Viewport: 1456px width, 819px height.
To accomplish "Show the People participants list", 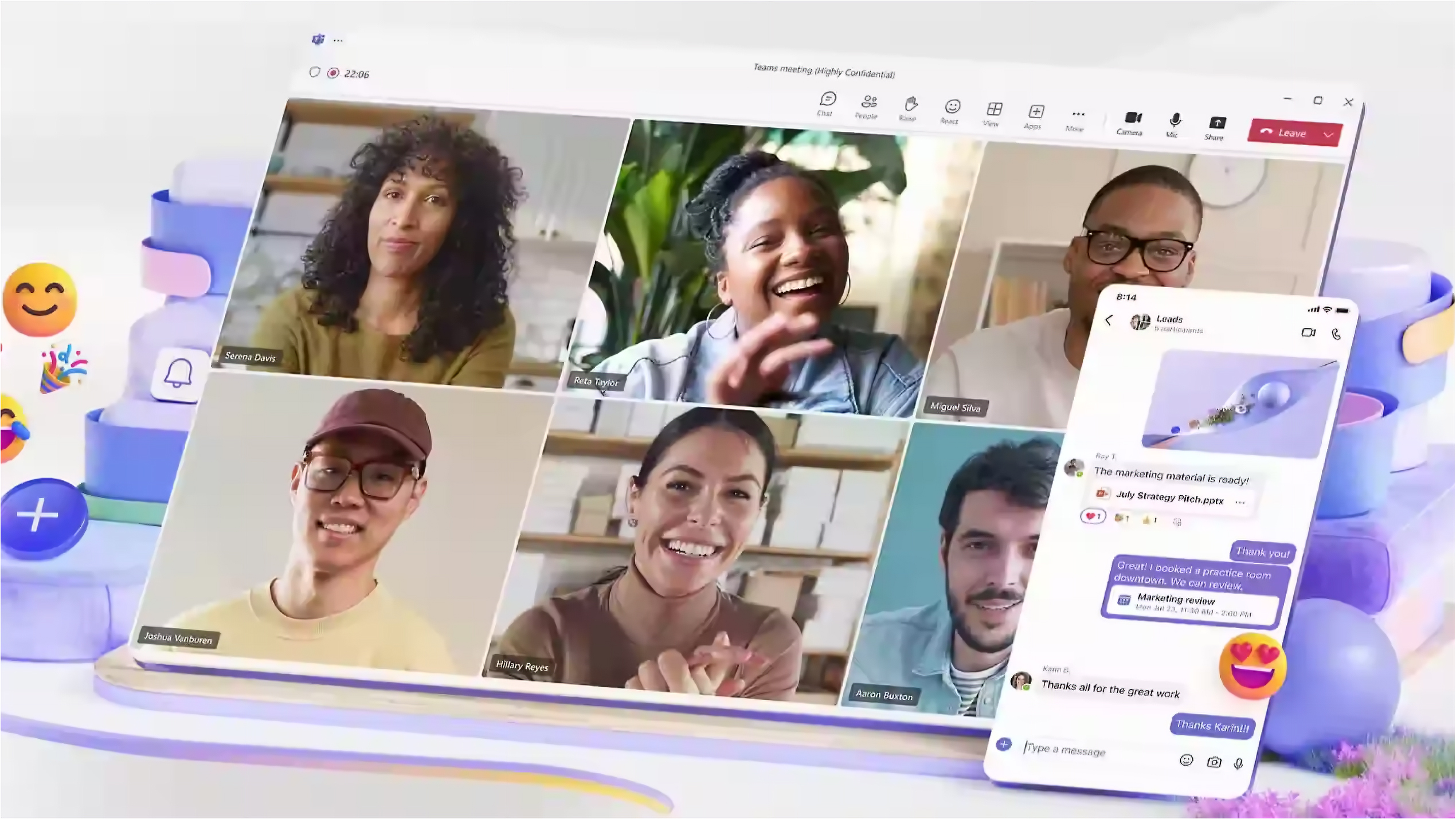I will point(868,107).
